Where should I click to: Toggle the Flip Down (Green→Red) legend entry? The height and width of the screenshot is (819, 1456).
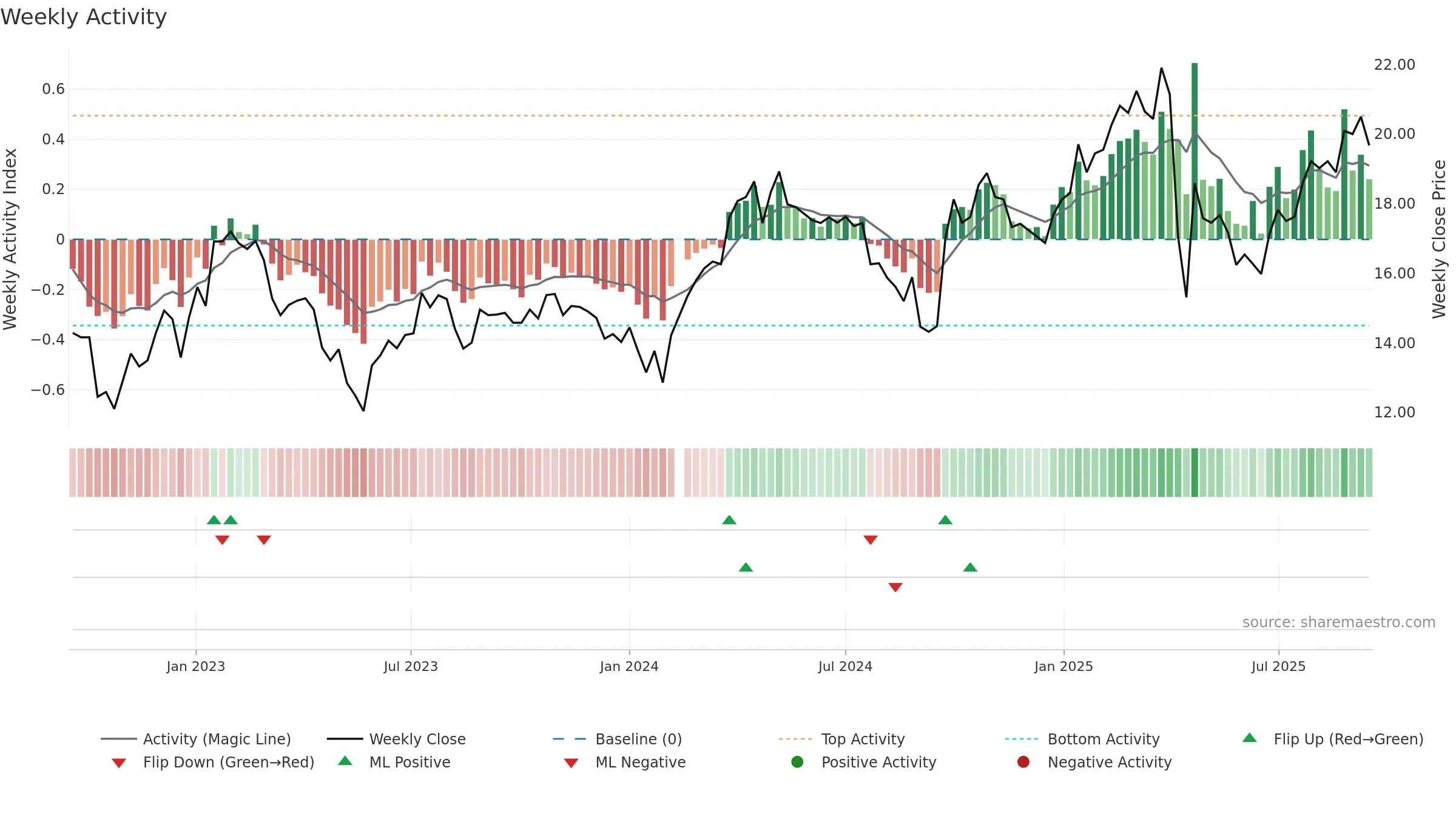(212, 762)
